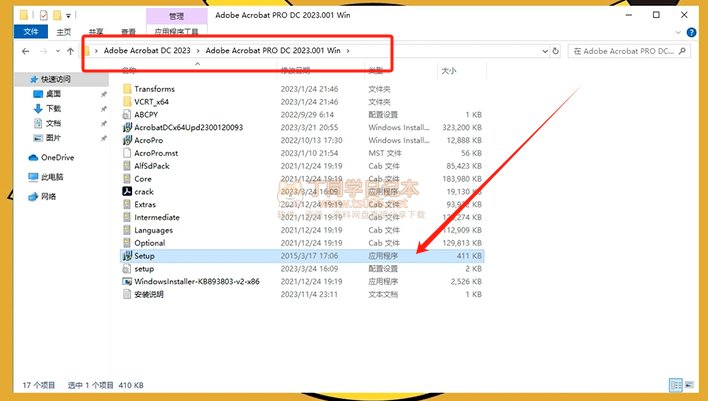Screen dimensions: 708x401
Task: Click the Adobe Acrobat DC 2023 breadcrumb
Action: pyautogui.click(x=148, y=50)
